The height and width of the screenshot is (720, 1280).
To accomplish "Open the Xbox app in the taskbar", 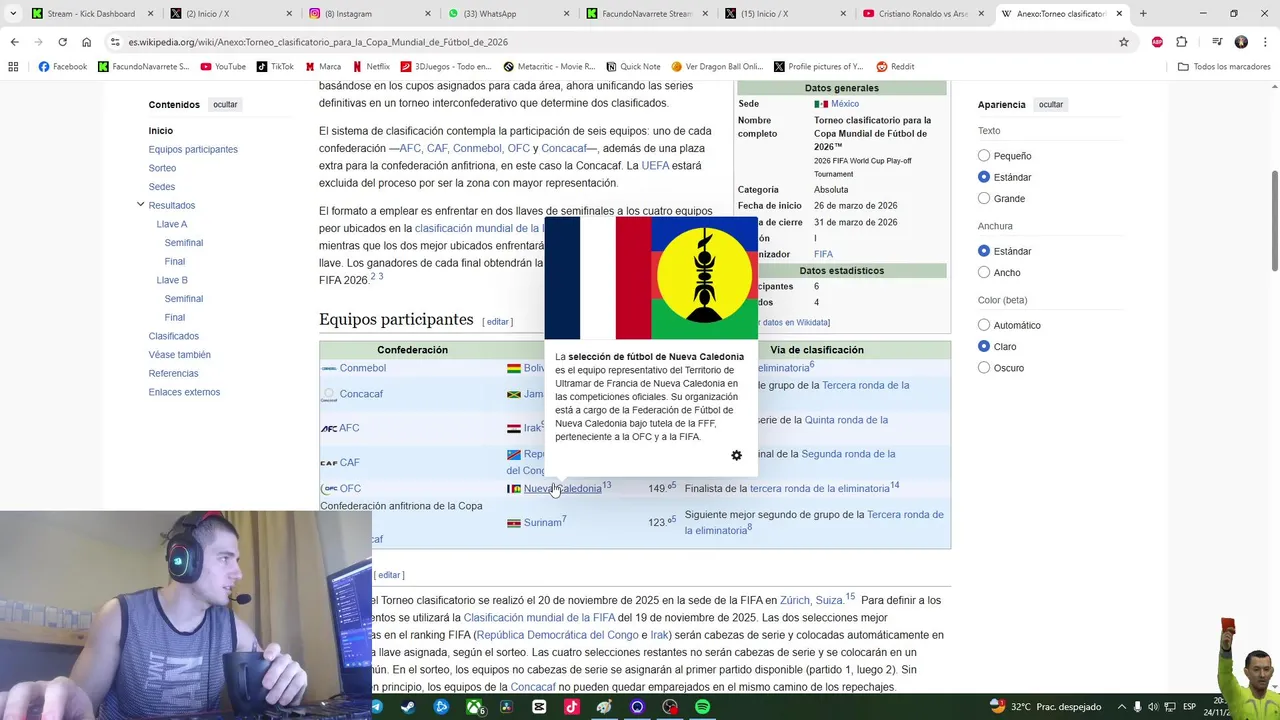I will coord(474,707).
